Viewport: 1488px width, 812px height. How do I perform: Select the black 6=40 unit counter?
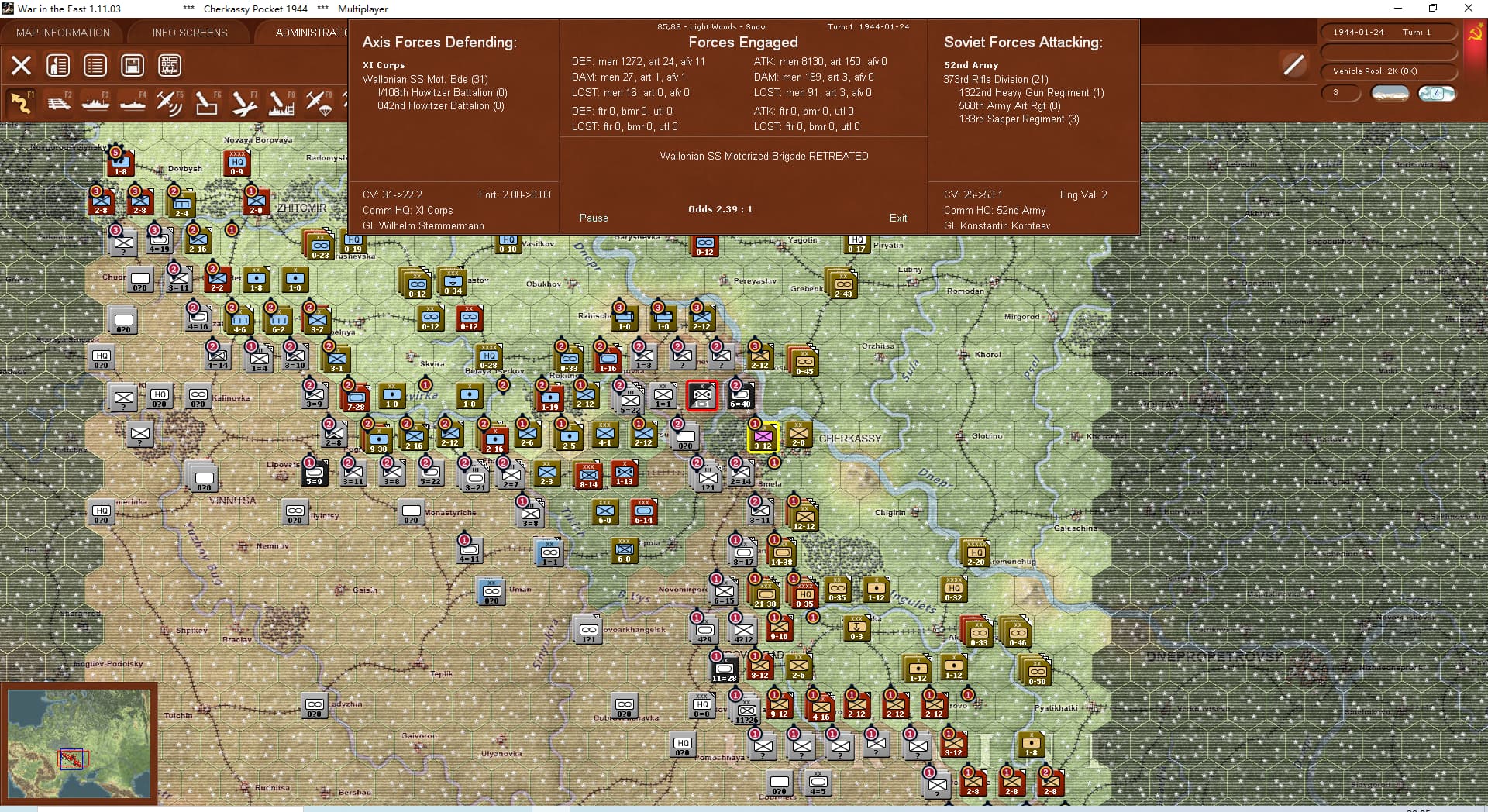[x=740, y=395]
